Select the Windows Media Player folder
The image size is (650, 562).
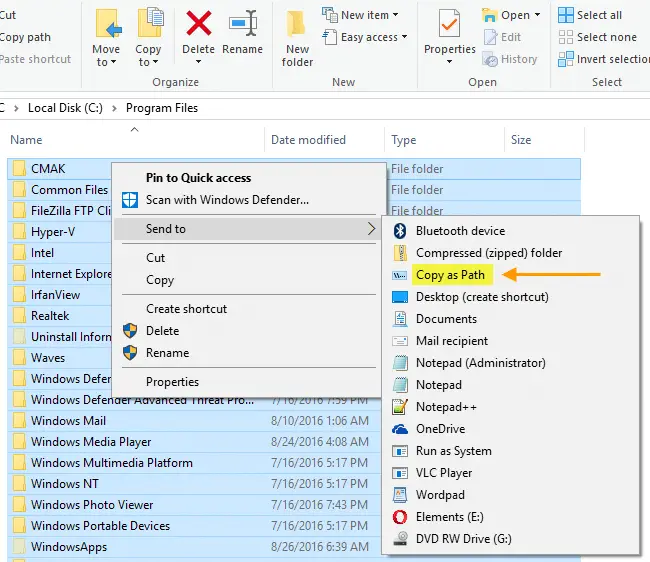[x=91, y=442]
